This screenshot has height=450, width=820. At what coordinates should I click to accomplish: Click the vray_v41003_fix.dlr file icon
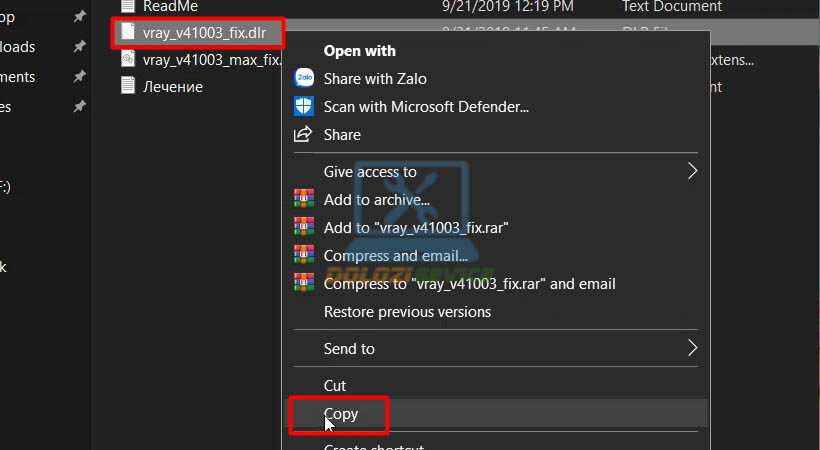pos(128,32)
